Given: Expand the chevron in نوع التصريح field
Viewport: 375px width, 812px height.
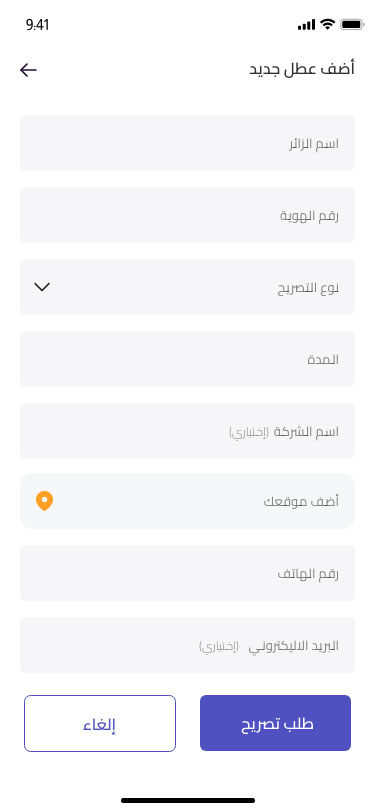Looking at the screenshot, I should [41, 287].
